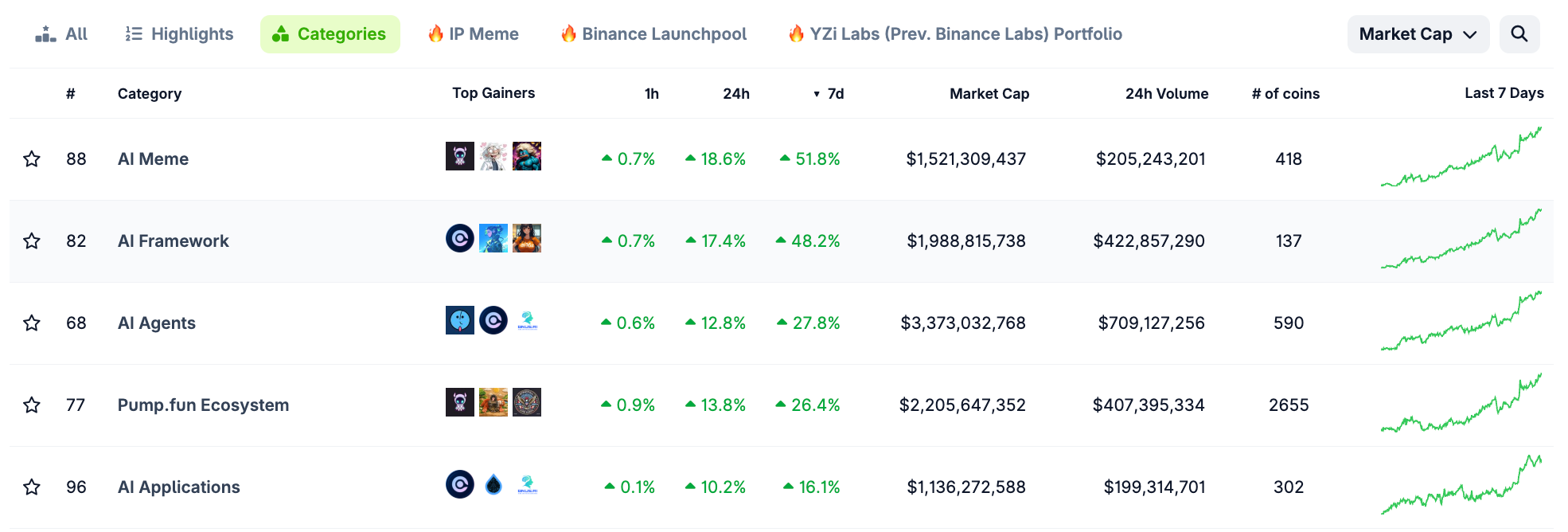Open first top gainer coin in AI Meme row
The height and width of the screenshot is (532, 1568).
(460, 156)
